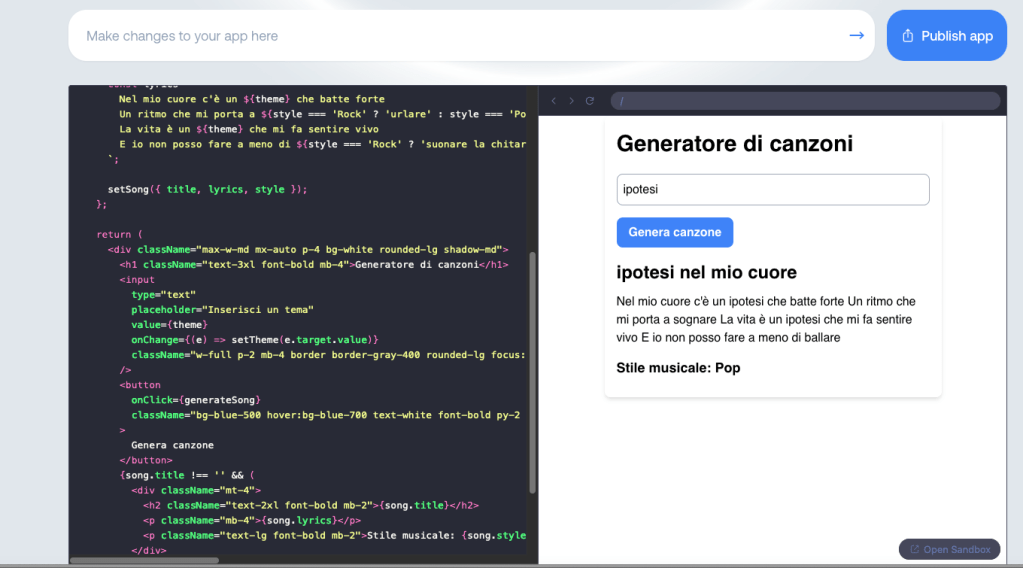
Task: Click the "Generatore di canzoni" heading
Action: [734, 144]
